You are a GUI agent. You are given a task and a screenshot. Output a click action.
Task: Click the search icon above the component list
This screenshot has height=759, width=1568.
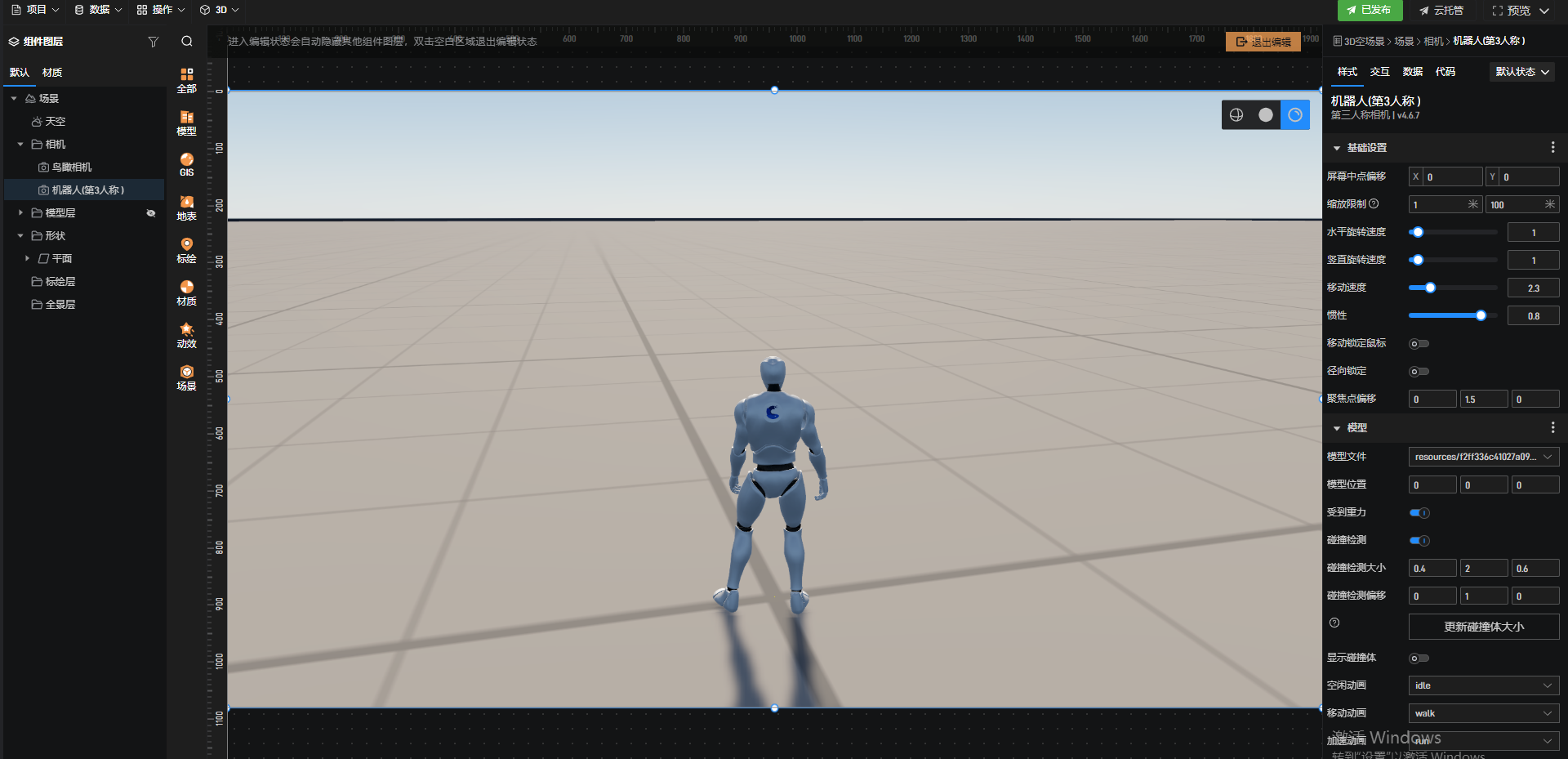[x=187, y=42]
